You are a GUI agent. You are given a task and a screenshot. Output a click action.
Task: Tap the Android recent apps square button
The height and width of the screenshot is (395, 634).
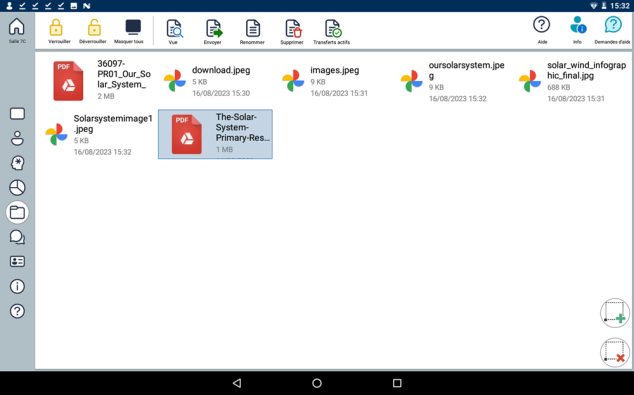click(x=397, y=383)
